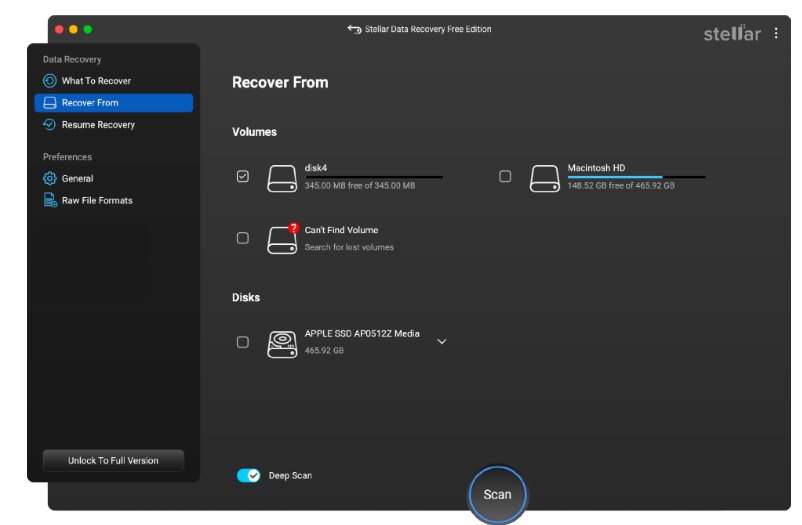Open the three-dot more options menu

[x=776, y=34]
